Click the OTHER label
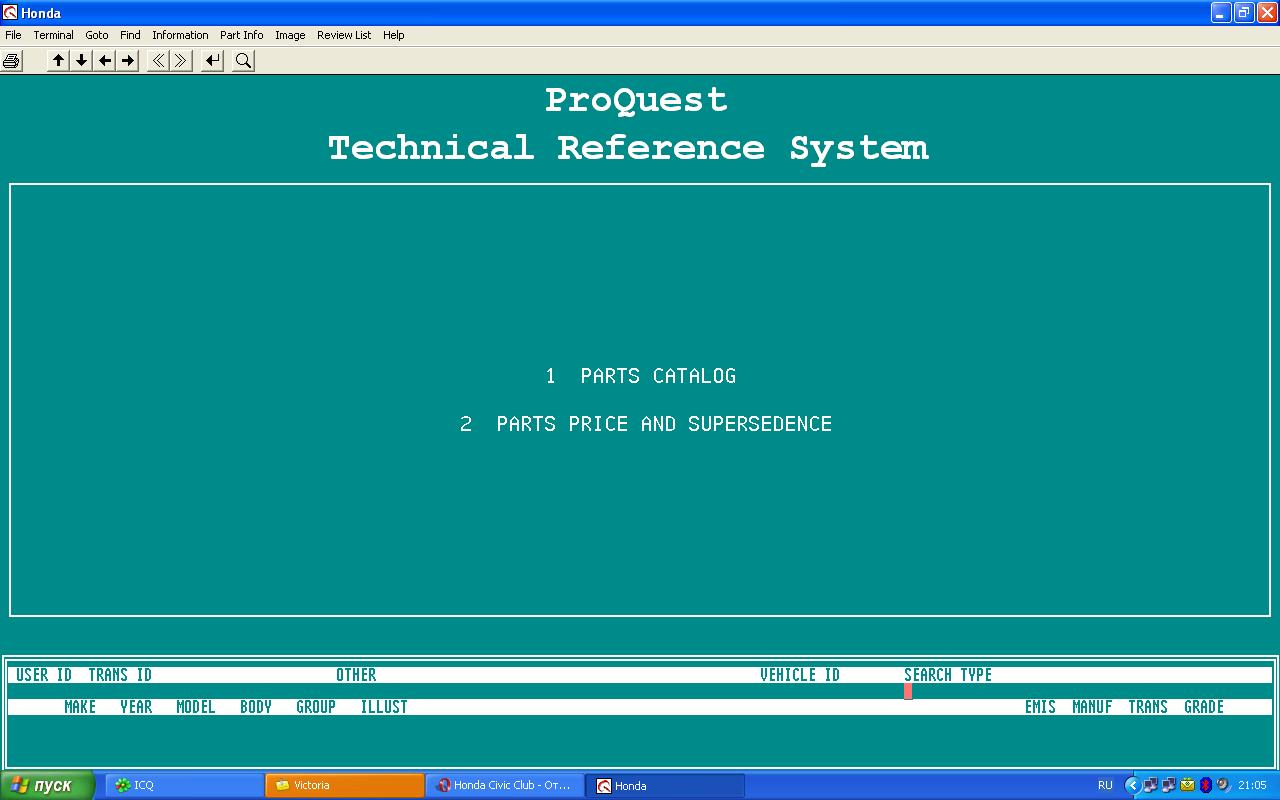Viewport: 1280px width, 800px height. tap(356, 675)
